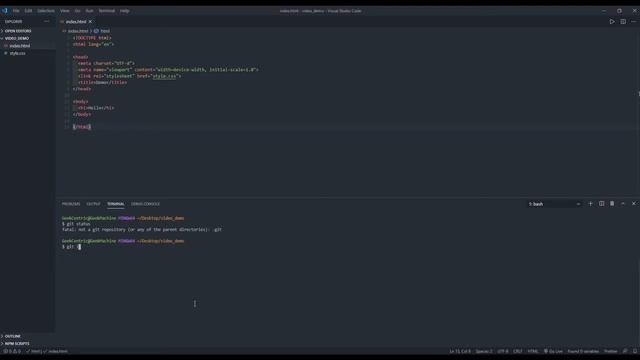The image size is (640, 360).
Task: Expand the Open Editors section
Action: click(x=18, y=31)
